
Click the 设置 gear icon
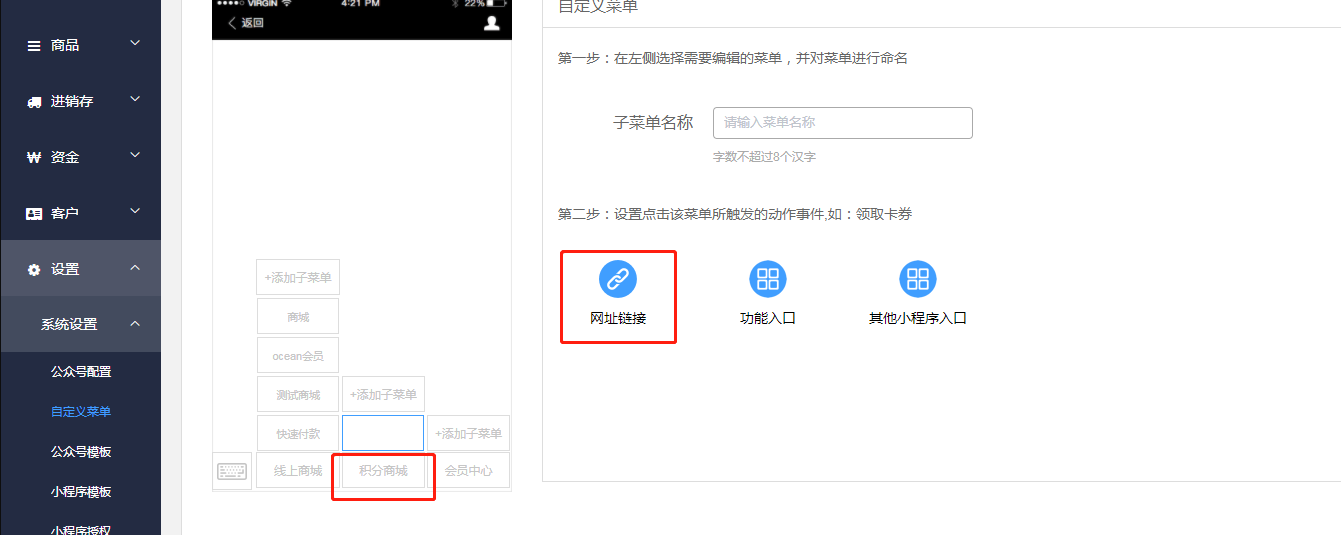tap(34, 270)
